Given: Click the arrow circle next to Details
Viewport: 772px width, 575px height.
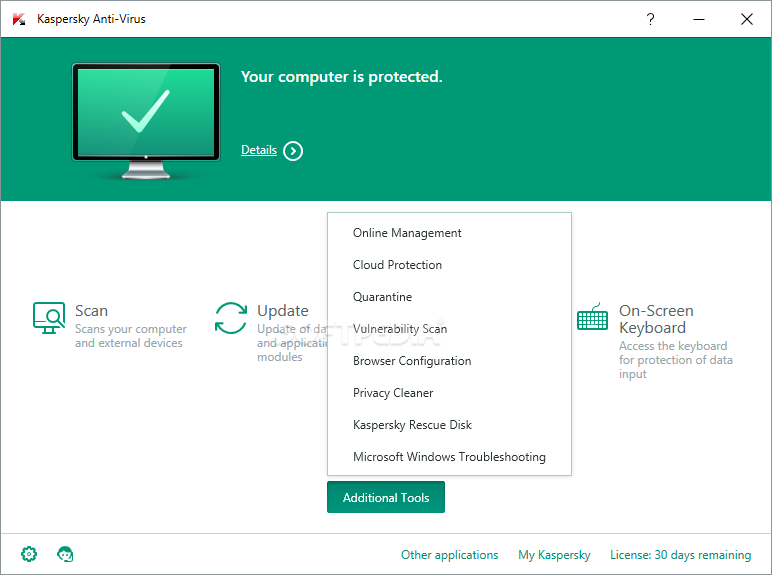Looking at the screenshot, I should point(293,151).
